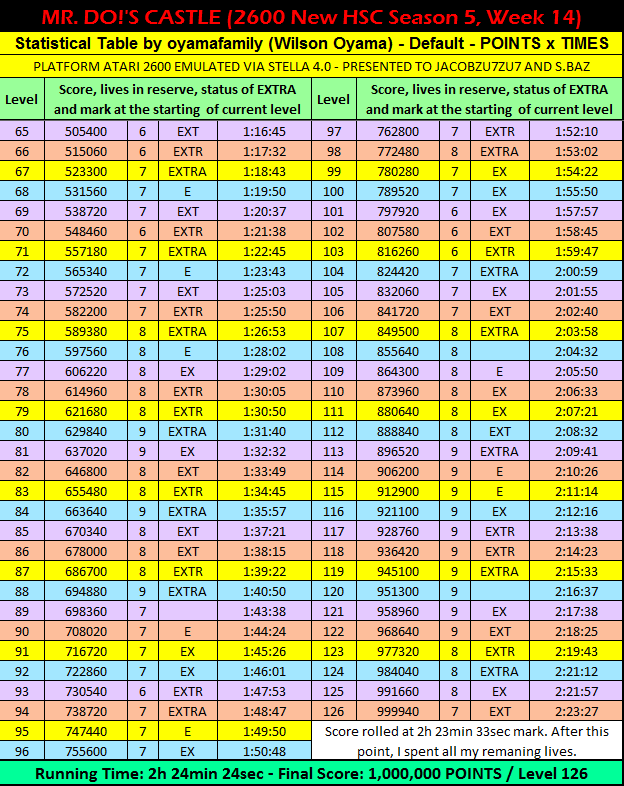Click the Running Time and Final Score footer
This screenshot has width=624, height=786.
click(x=312, y=773)
